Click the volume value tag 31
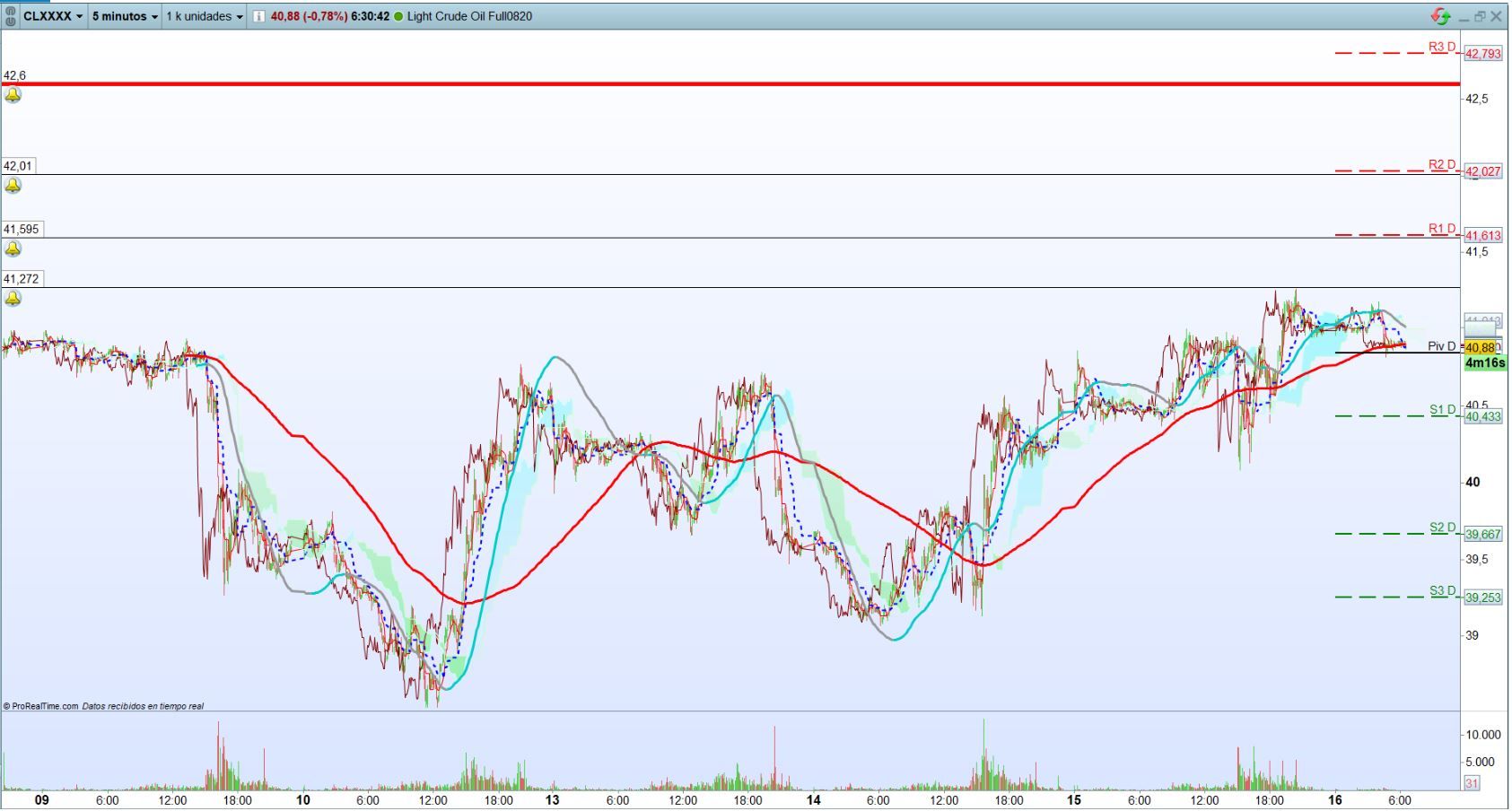1512x811 pixels. [1472, 783]
